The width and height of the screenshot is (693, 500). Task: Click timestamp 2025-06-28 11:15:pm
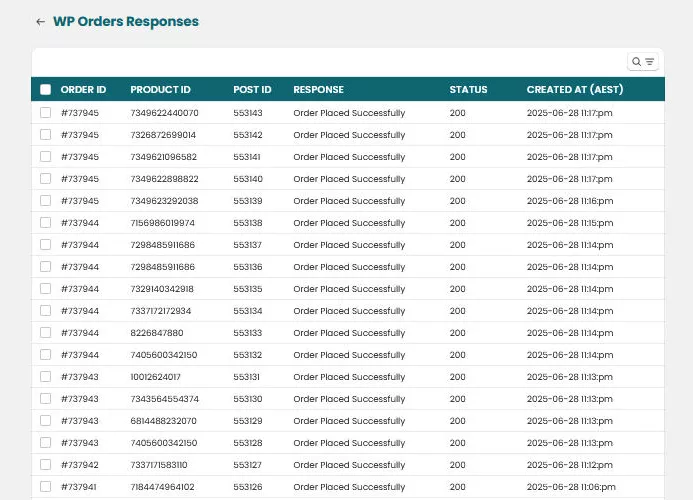tap(570, 223)
